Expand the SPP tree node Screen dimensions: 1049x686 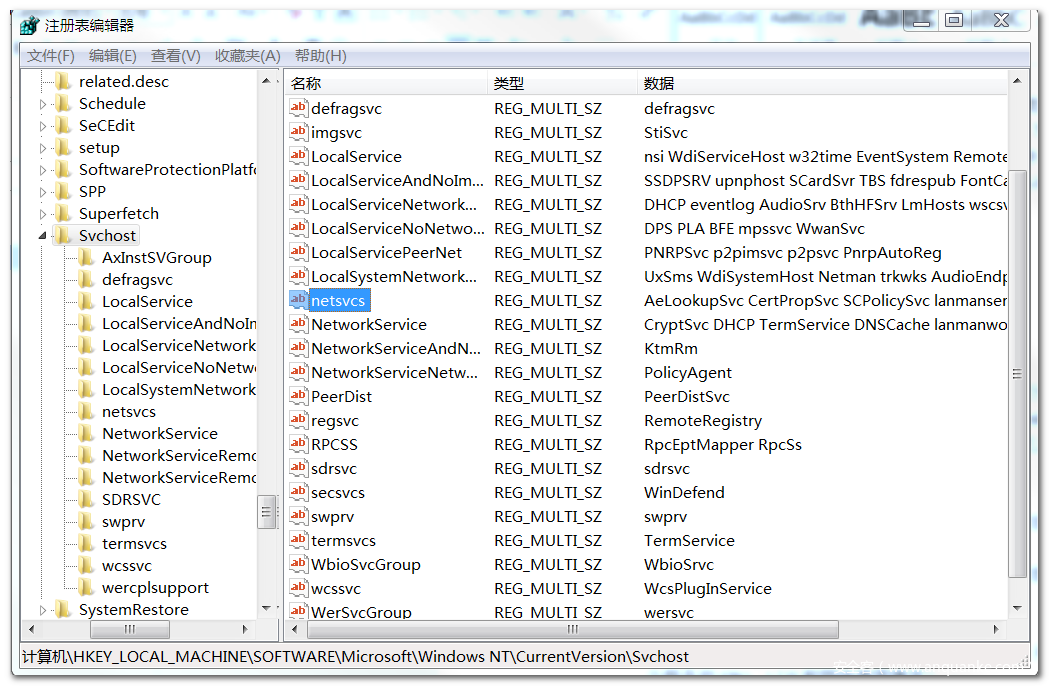click(43, 192)
